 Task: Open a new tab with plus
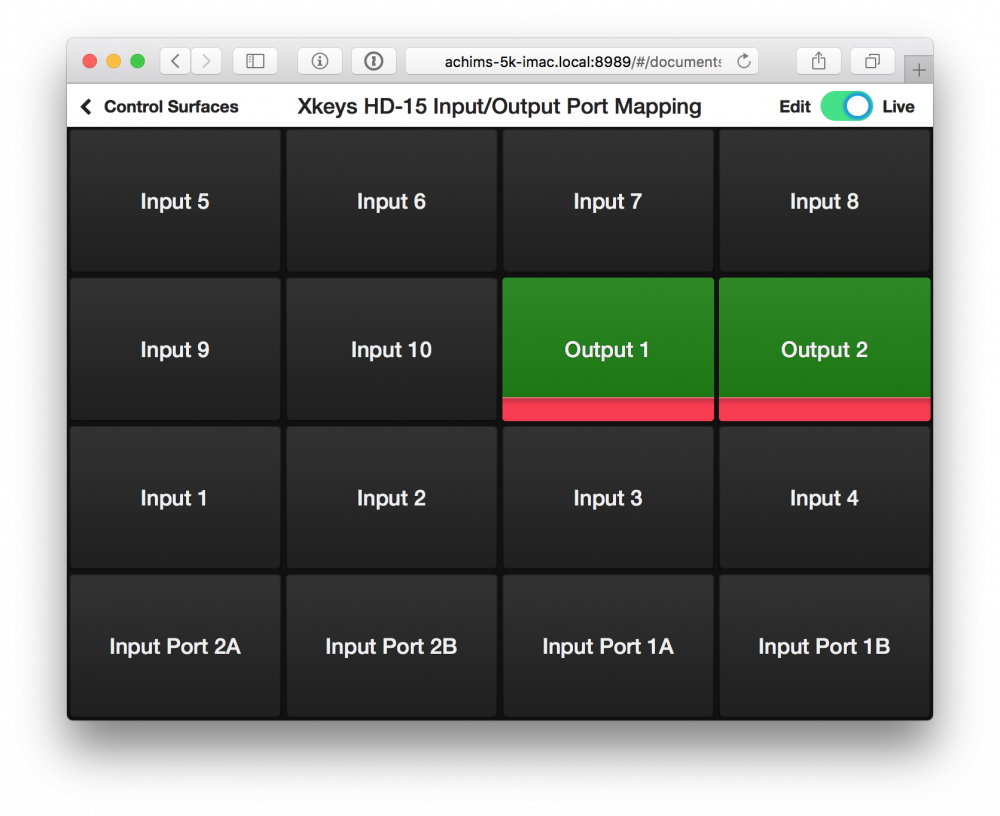918,70
